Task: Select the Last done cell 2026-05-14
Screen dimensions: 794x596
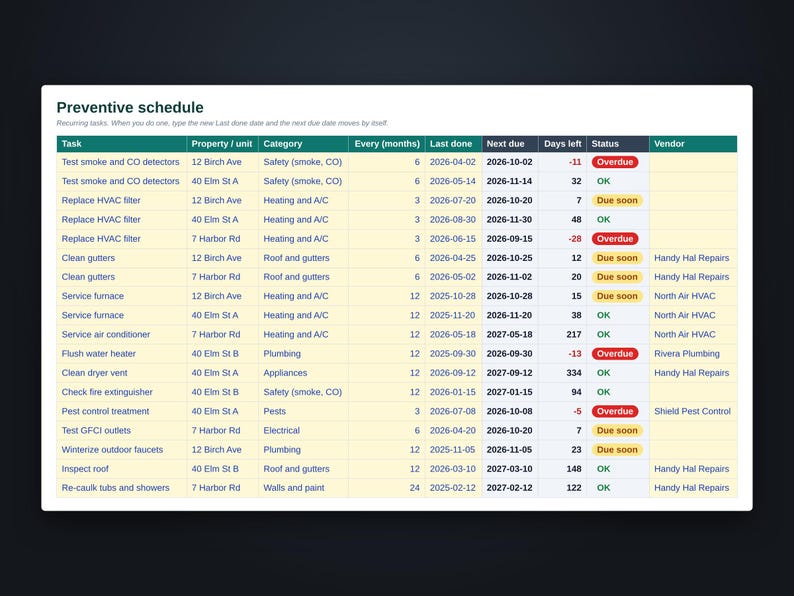Action: [453, 181]
